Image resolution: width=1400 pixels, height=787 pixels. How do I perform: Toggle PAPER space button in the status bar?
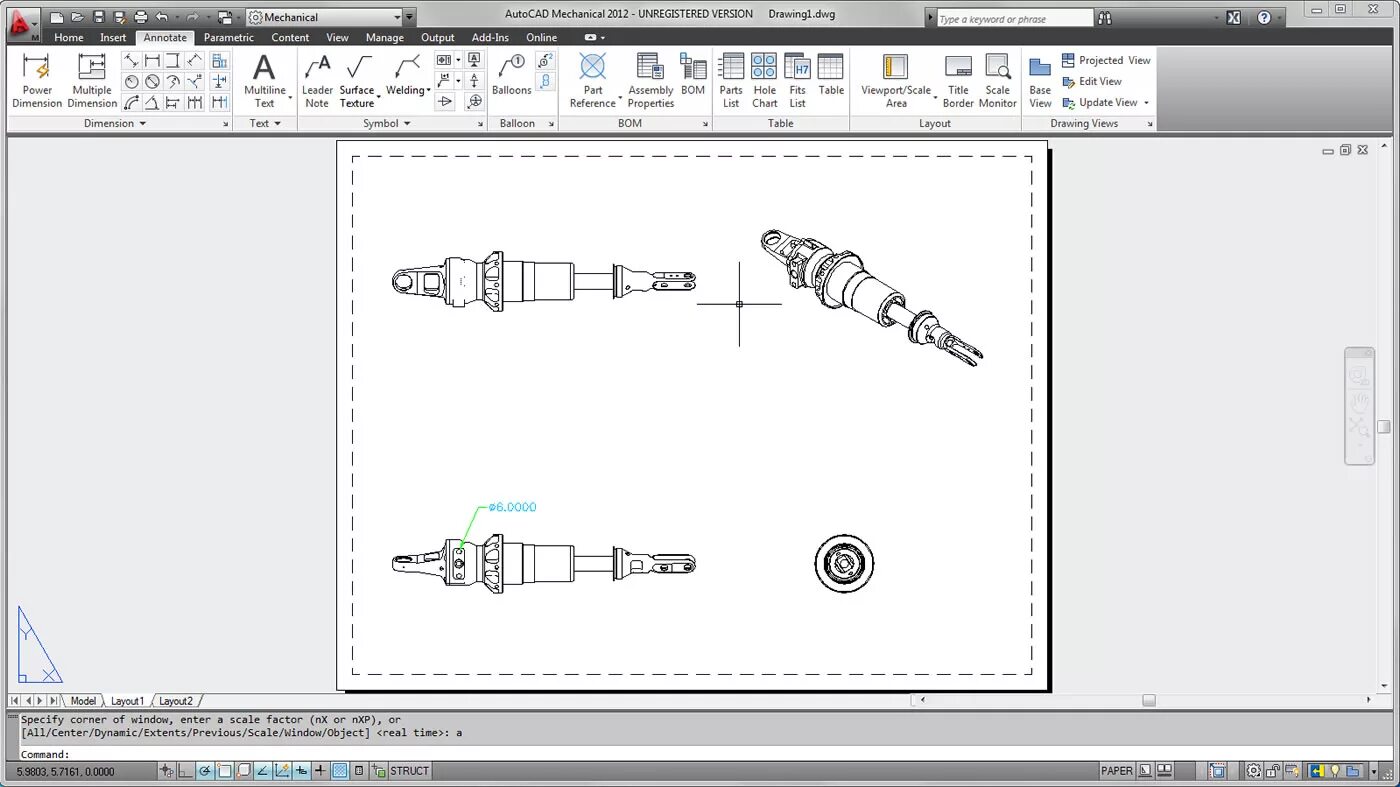pyautogui.click(x=1116, y=771)
